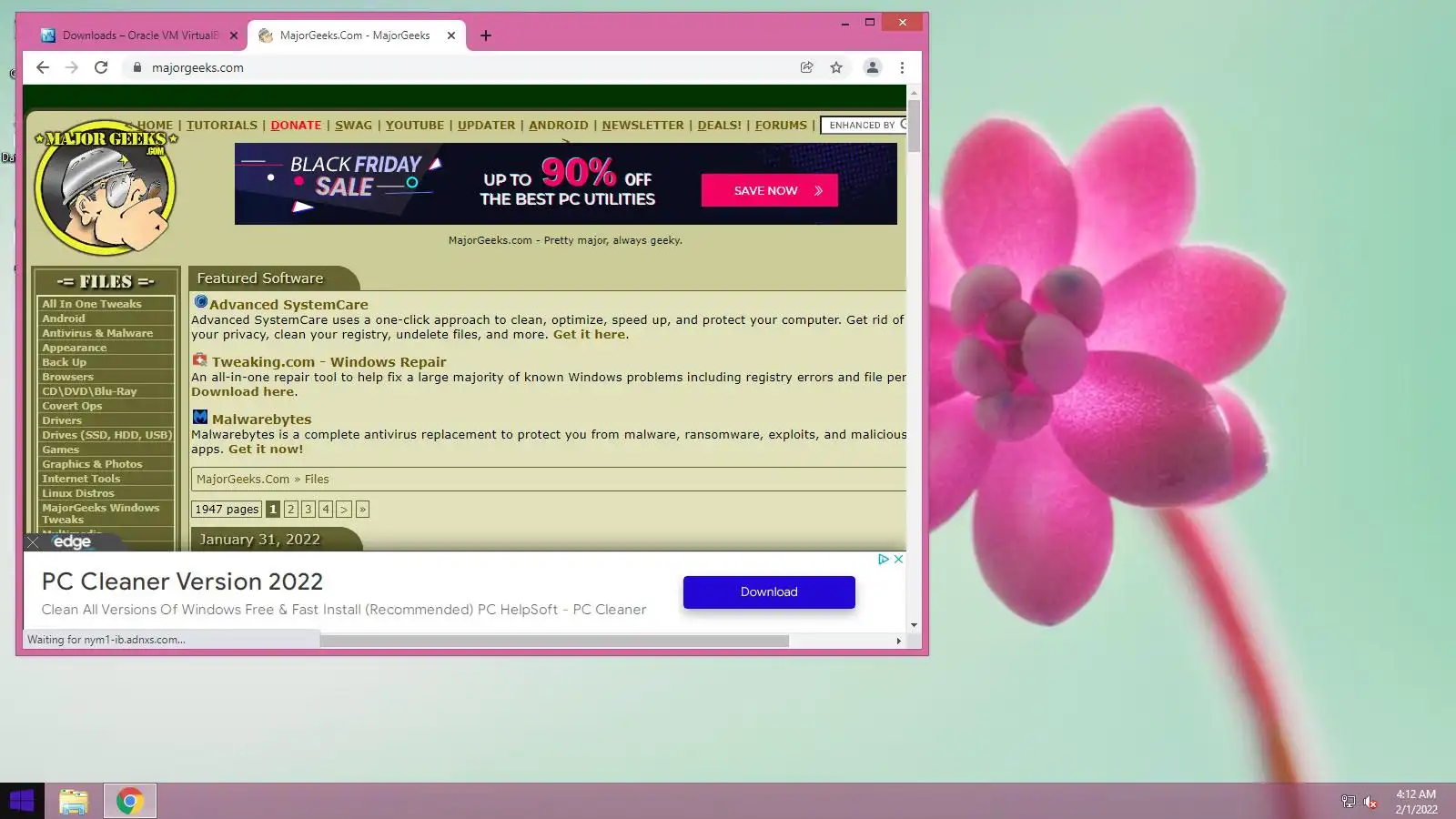This screenshot has width=1456, height=819.
Task: Open the Malwarebytes title link
Action: point(261,420)
